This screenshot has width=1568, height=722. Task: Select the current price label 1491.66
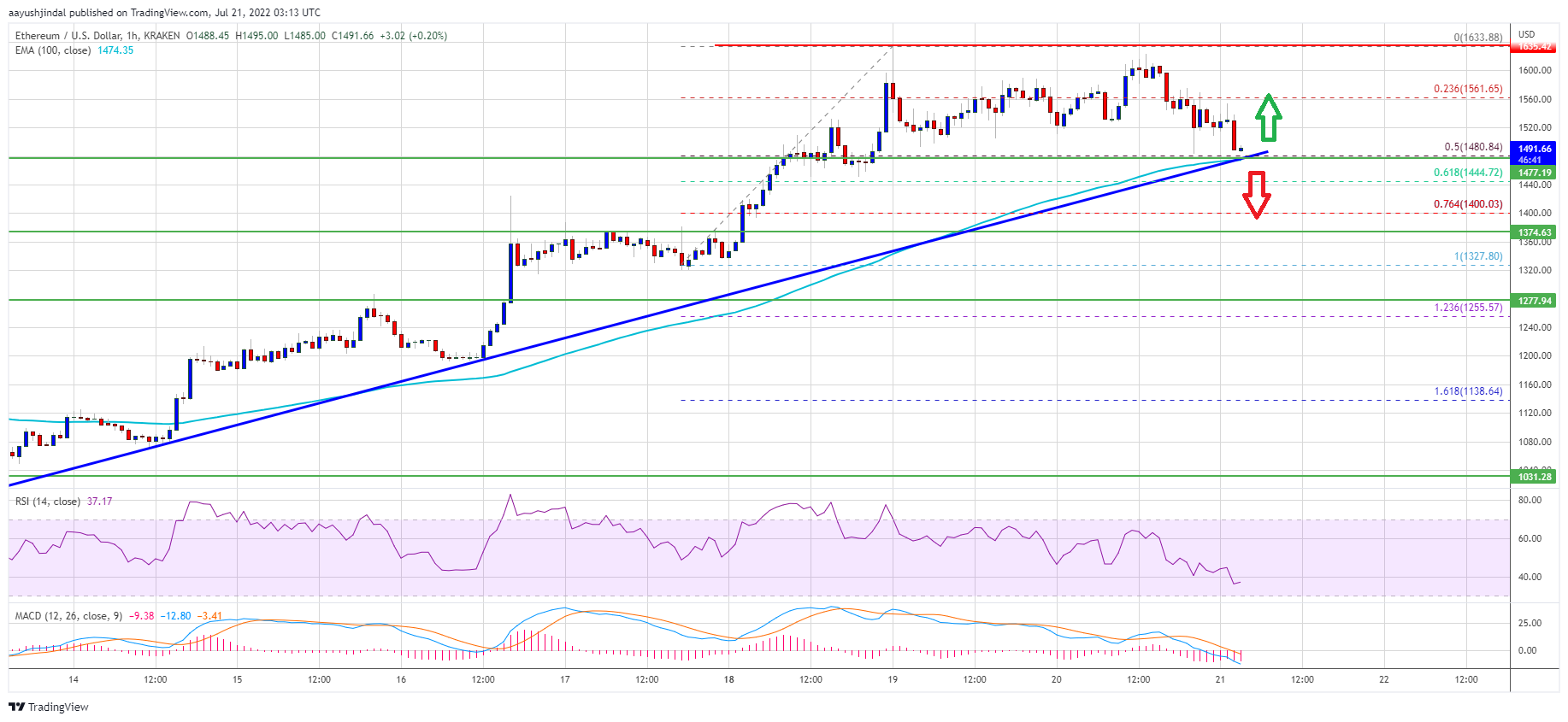point(1534,149)
